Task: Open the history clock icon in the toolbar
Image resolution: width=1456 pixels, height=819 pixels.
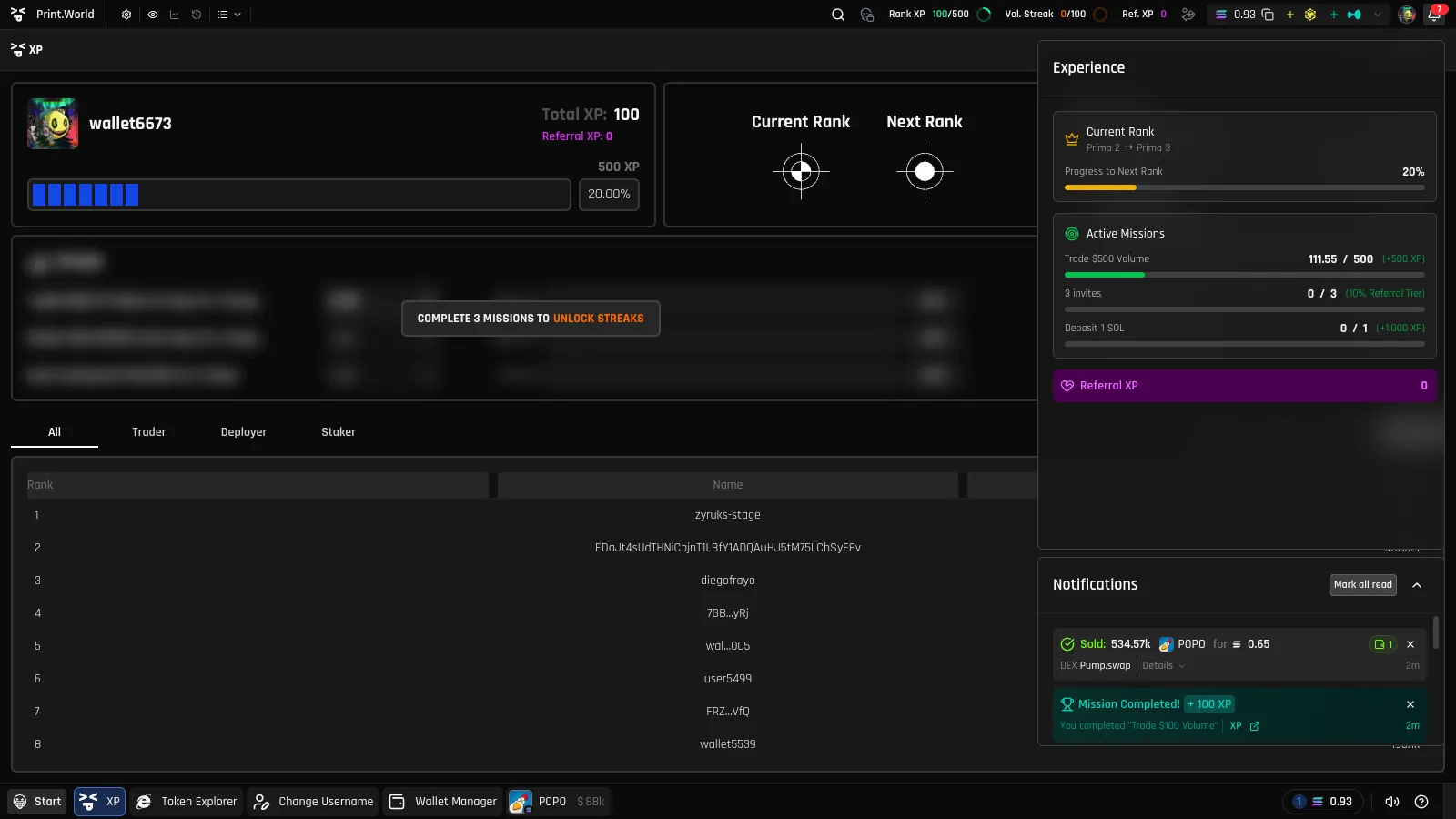Action: 197,15
